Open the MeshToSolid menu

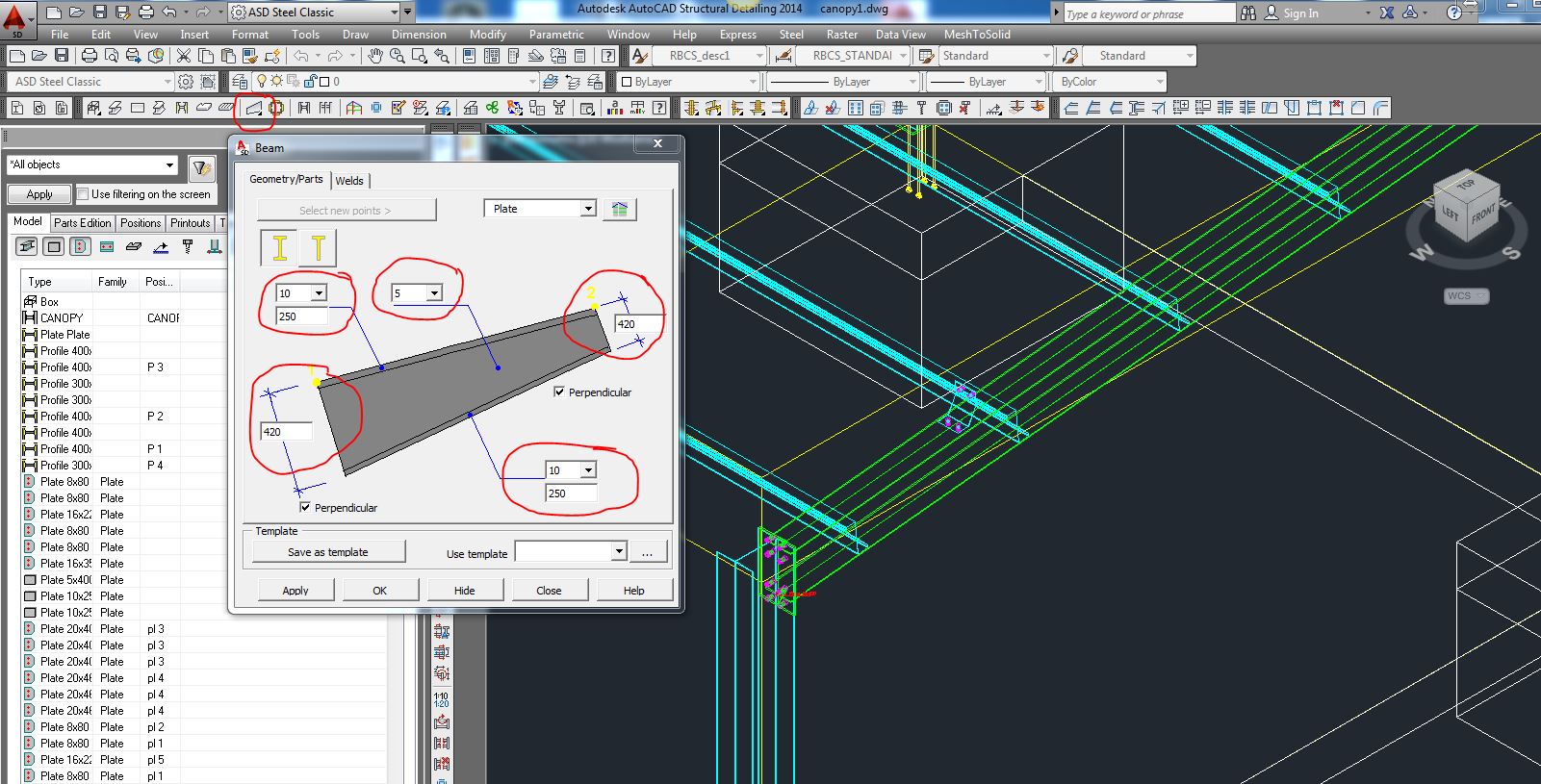point(977,35)
